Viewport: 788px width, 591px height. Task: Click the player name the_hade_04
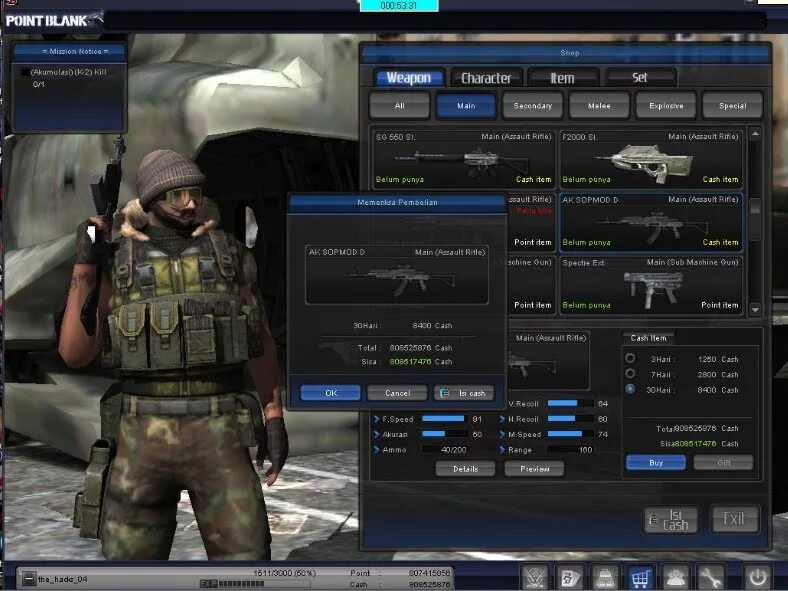tap(62, 579)
